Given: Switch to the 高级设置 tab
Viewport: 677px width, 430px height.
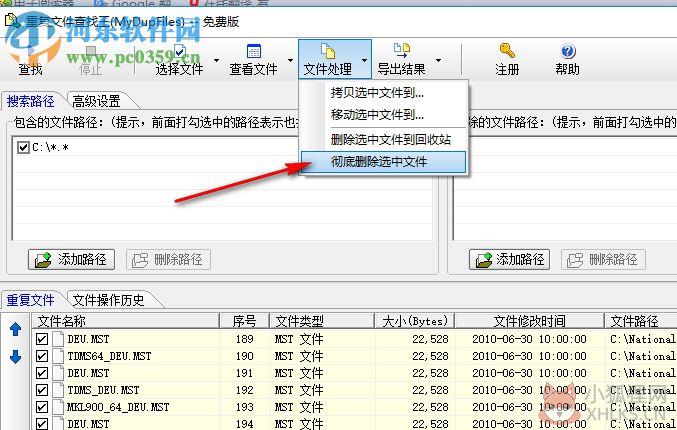Looking at the screenshot, I should tap(96, 101).
